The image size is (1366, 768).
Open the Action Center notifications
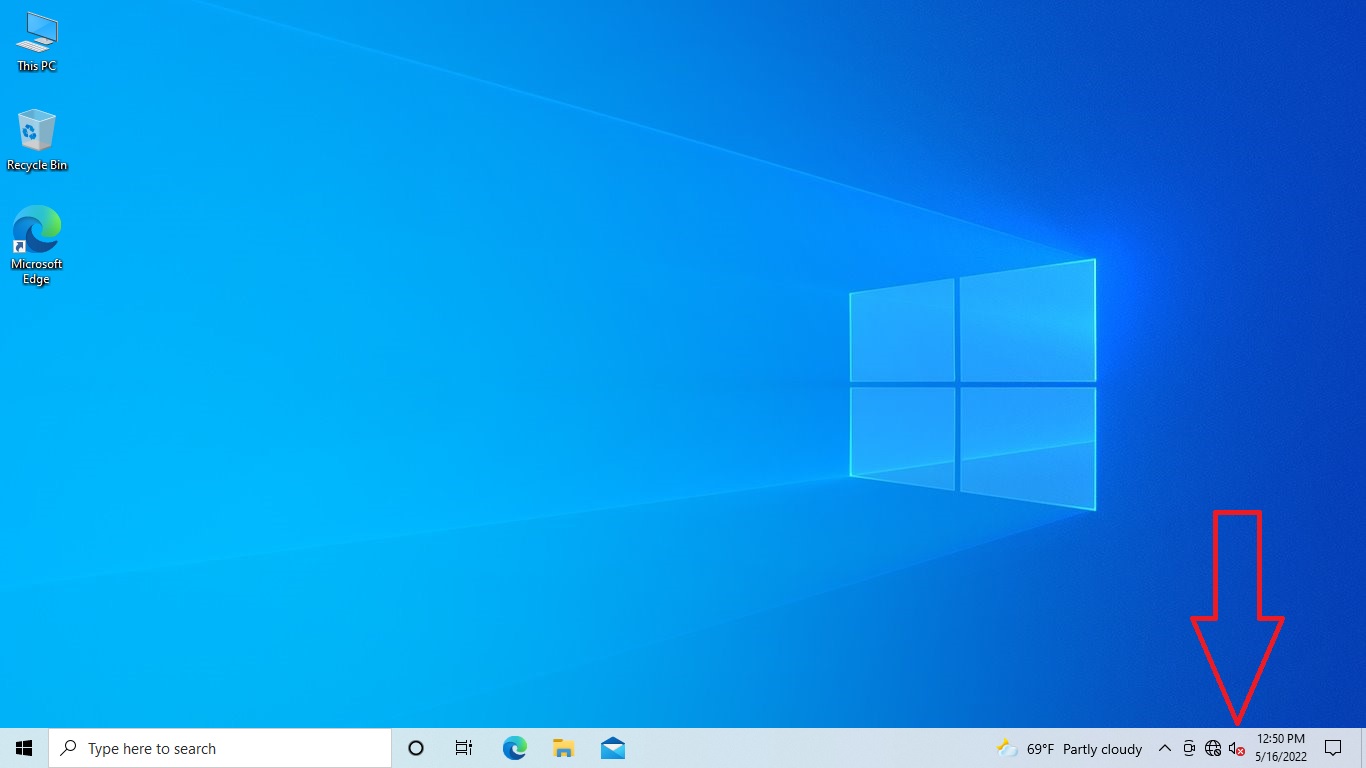[x=1333, y=748]
